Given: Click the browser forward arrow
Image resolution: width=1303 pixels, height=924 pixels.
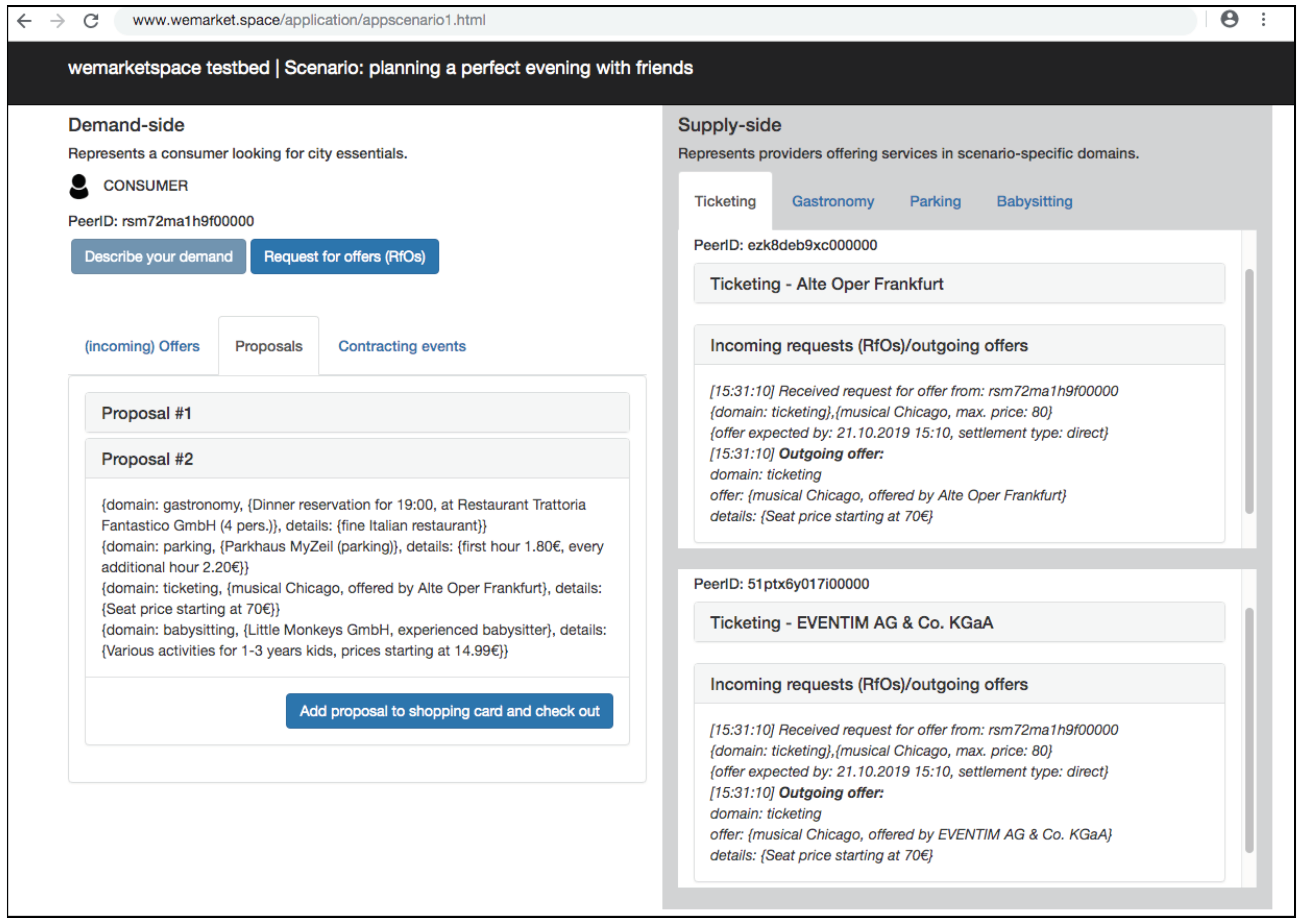Looking at the screenshot, I should pos(57,21).
